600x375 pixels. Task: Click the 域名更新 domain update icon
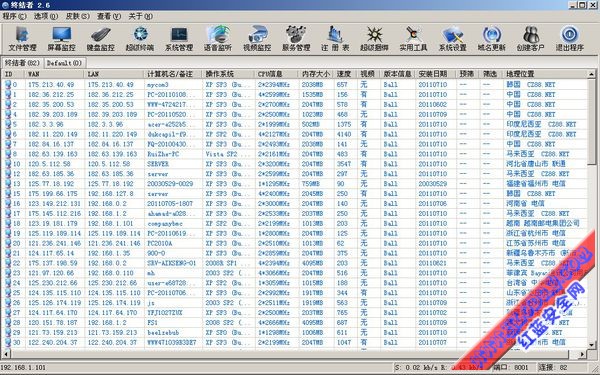(x=492, y=39)
